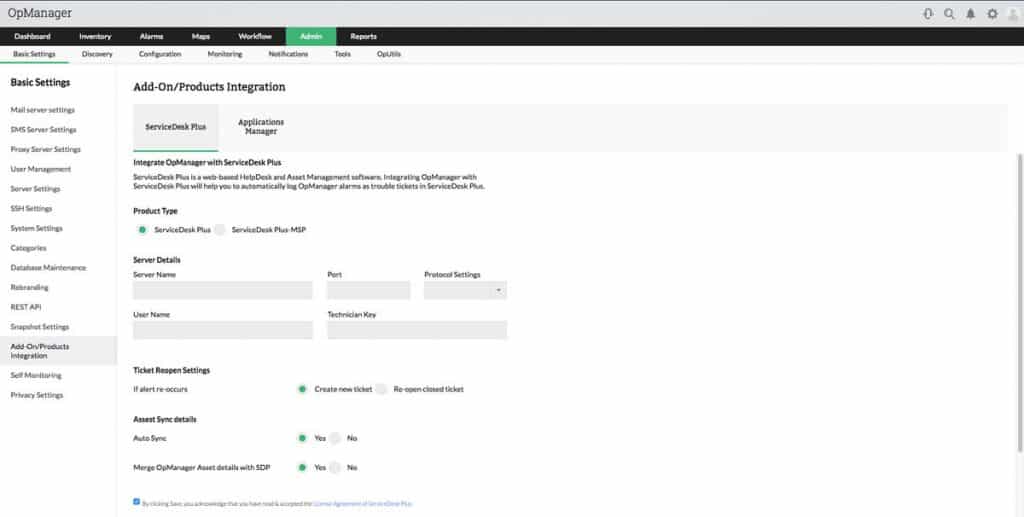The width and height of the screenshot is (1024, 517).
Task: Toggle the license agreement checkbox
Action: tap(136, 502)
